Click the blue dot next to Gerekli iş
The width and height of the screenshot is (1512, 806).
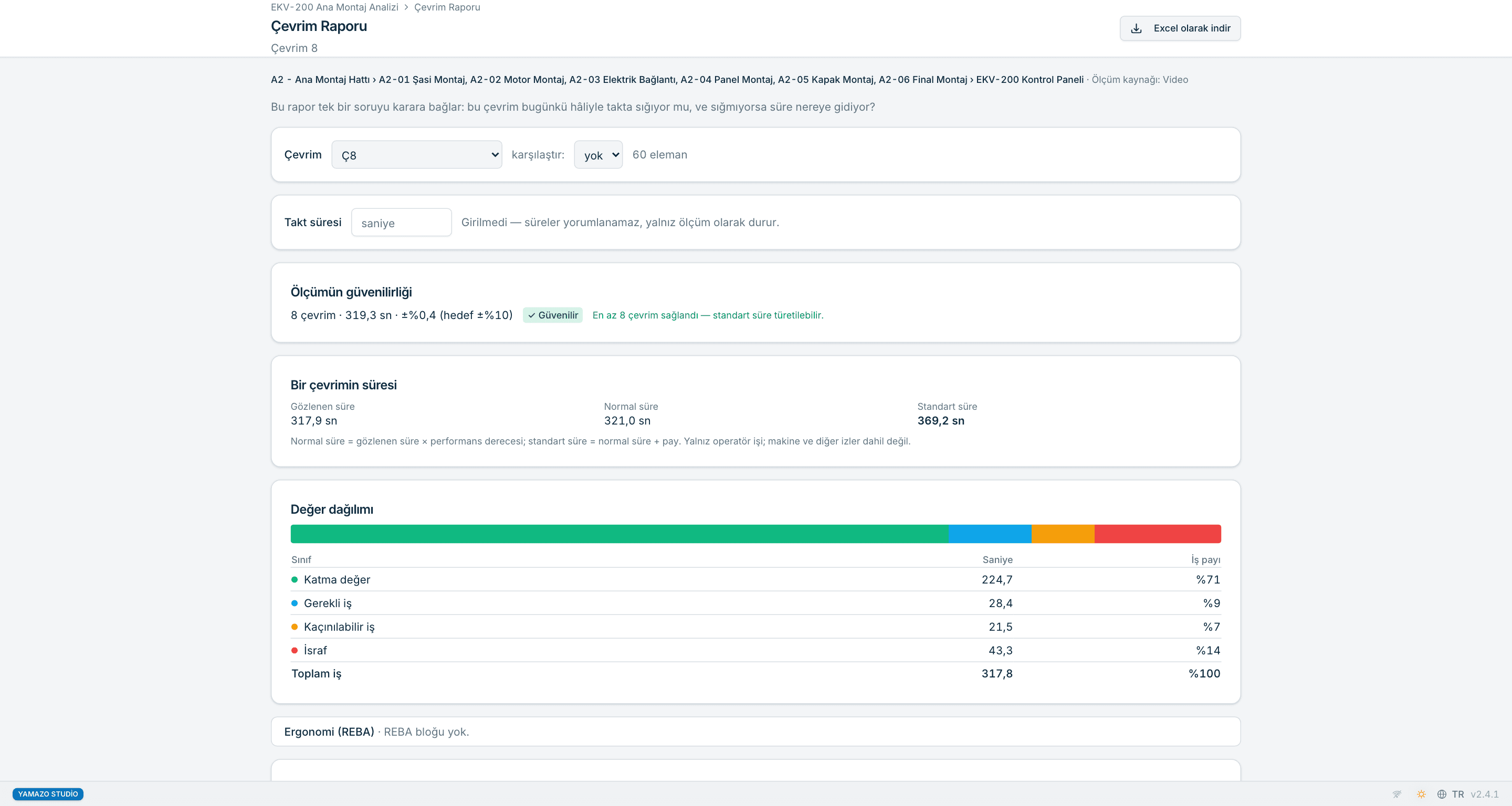point(295,603)
